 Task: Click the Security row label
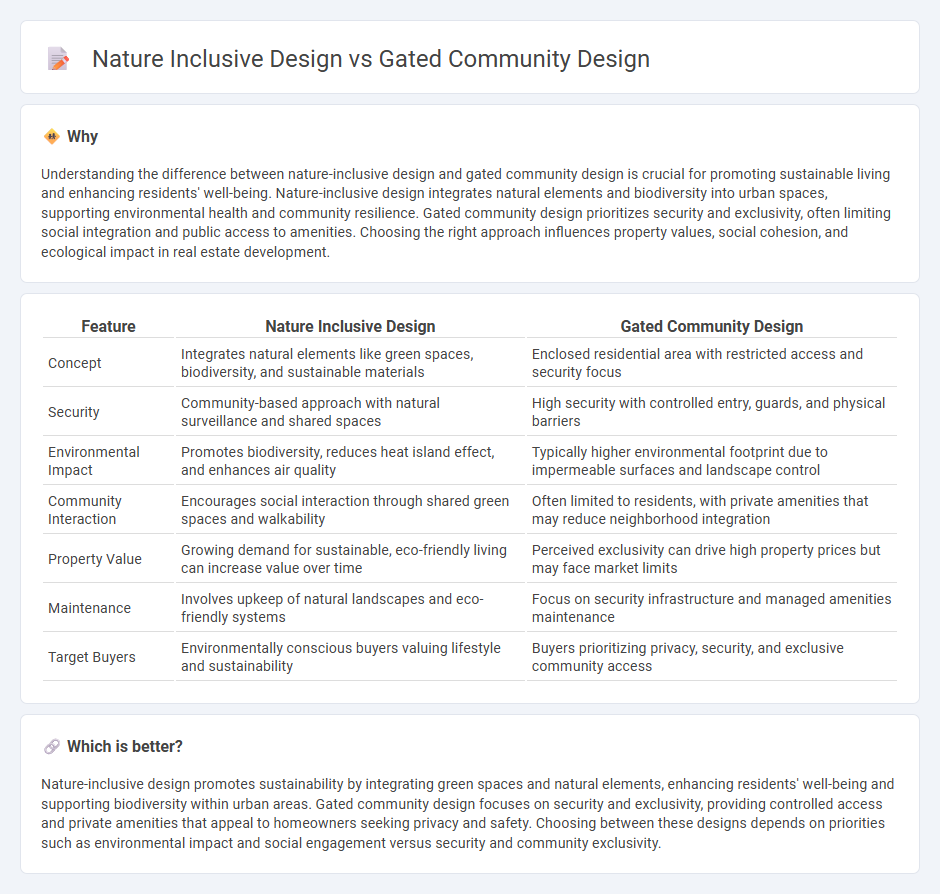74,411
